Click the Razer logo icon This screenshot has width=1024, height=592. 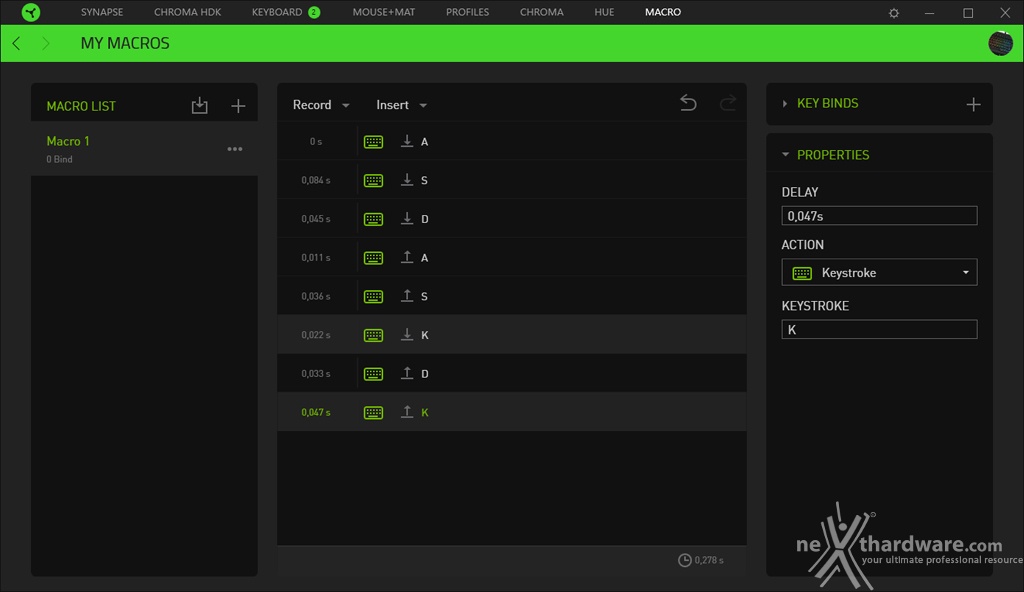(31, 12)
